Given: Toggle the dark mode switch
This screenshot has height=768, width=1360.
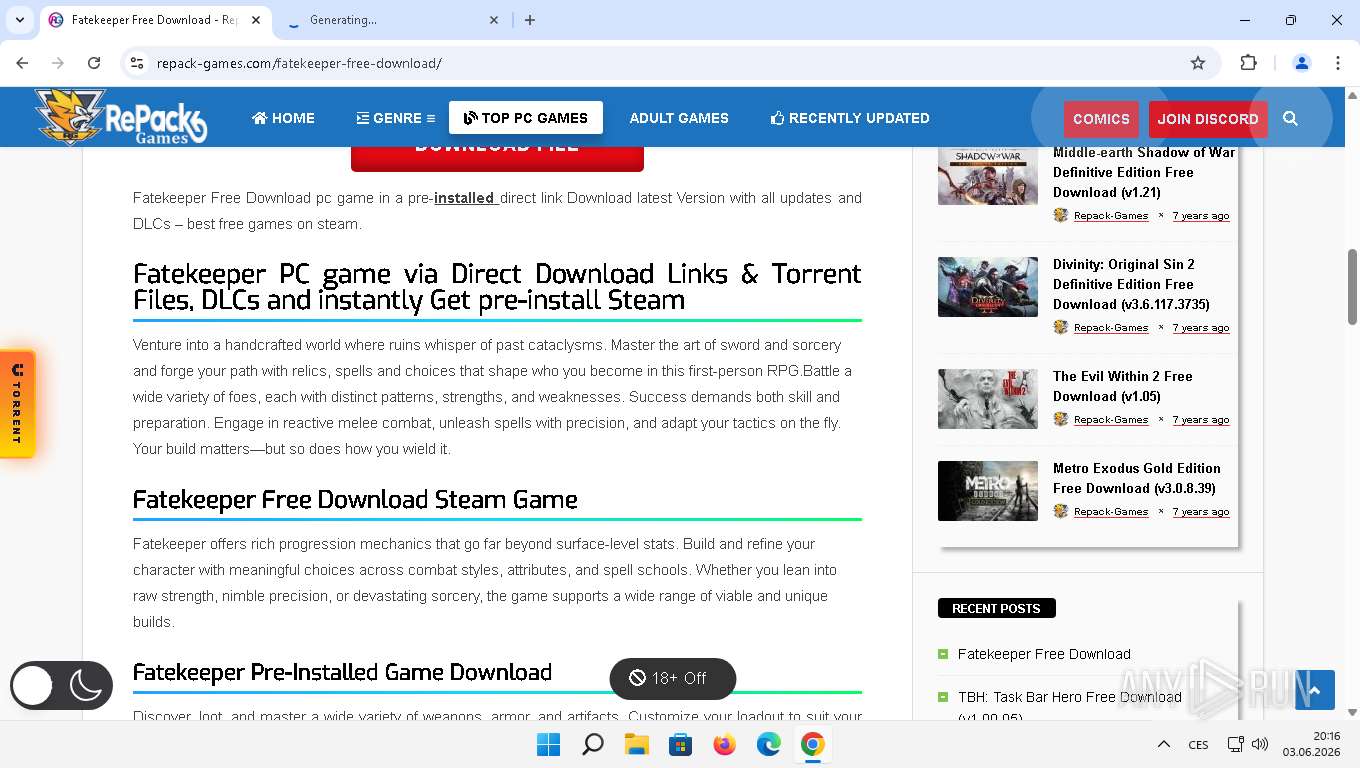Looking at the screenshot, I should (61, 685).
